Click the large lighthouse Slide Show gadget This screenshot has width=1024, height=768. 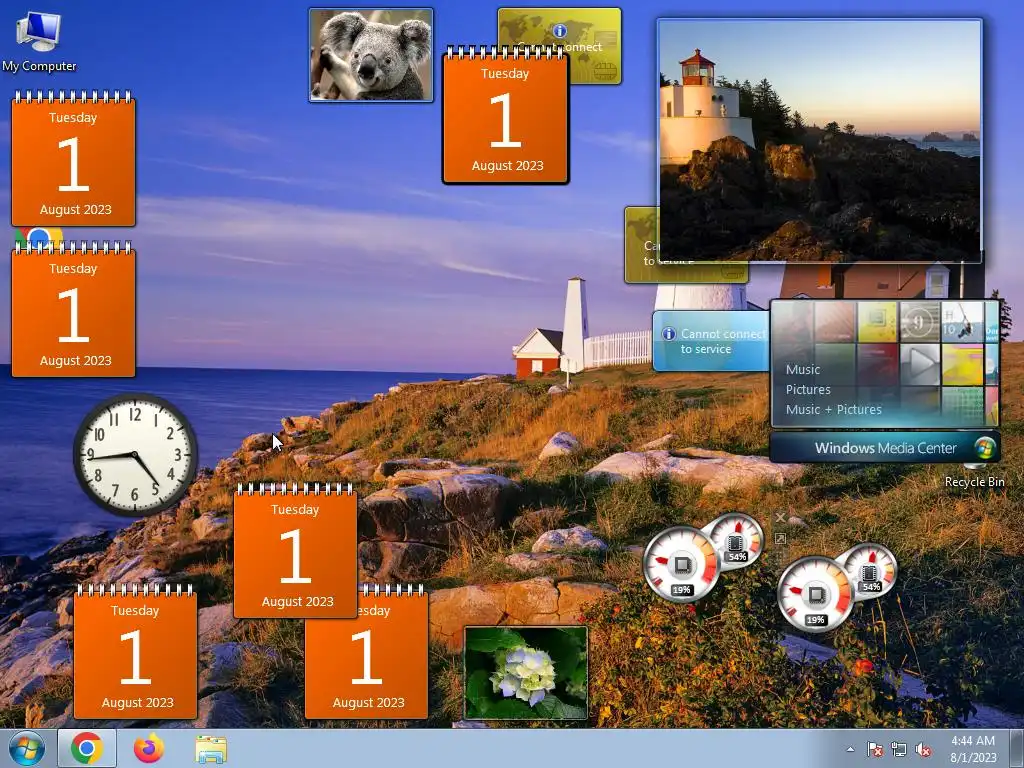pyautogui.click(x=820, y=140)
